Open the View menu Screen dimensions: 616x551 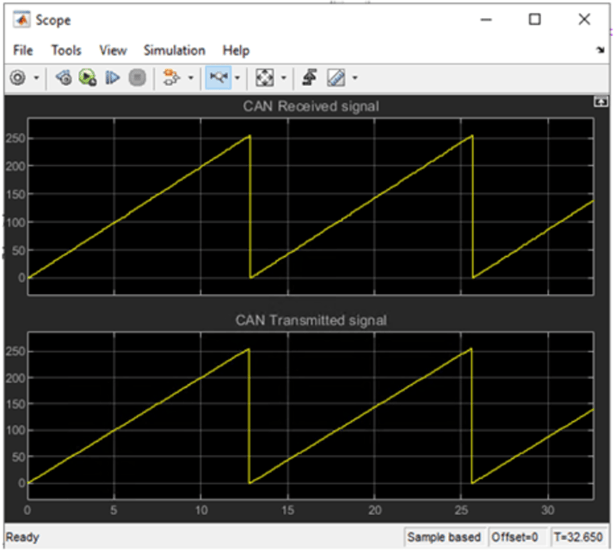[x=113, y=50]
